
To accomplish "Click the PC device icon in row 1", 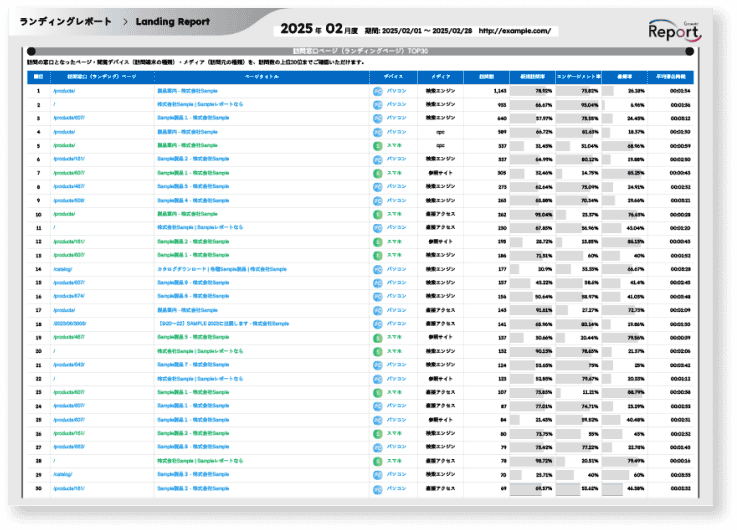I will click(377, 90).
